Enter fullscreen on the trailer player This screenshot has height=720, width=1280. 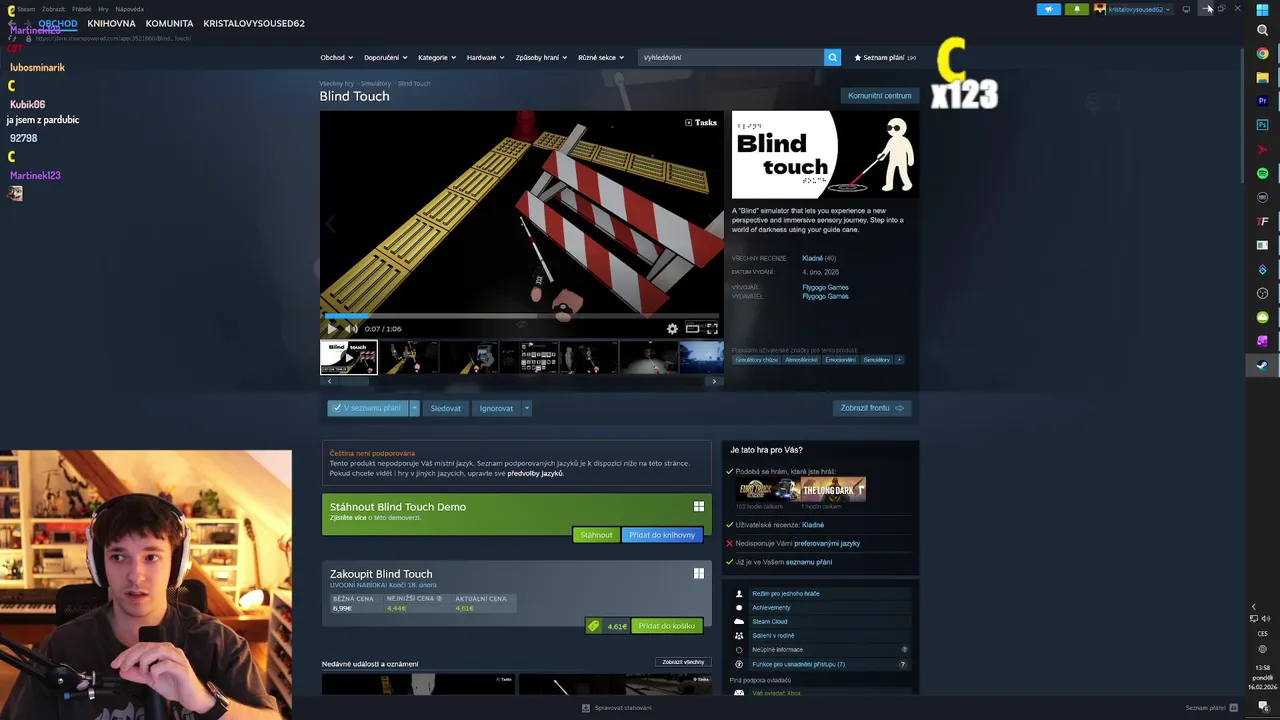click(712, 328)
